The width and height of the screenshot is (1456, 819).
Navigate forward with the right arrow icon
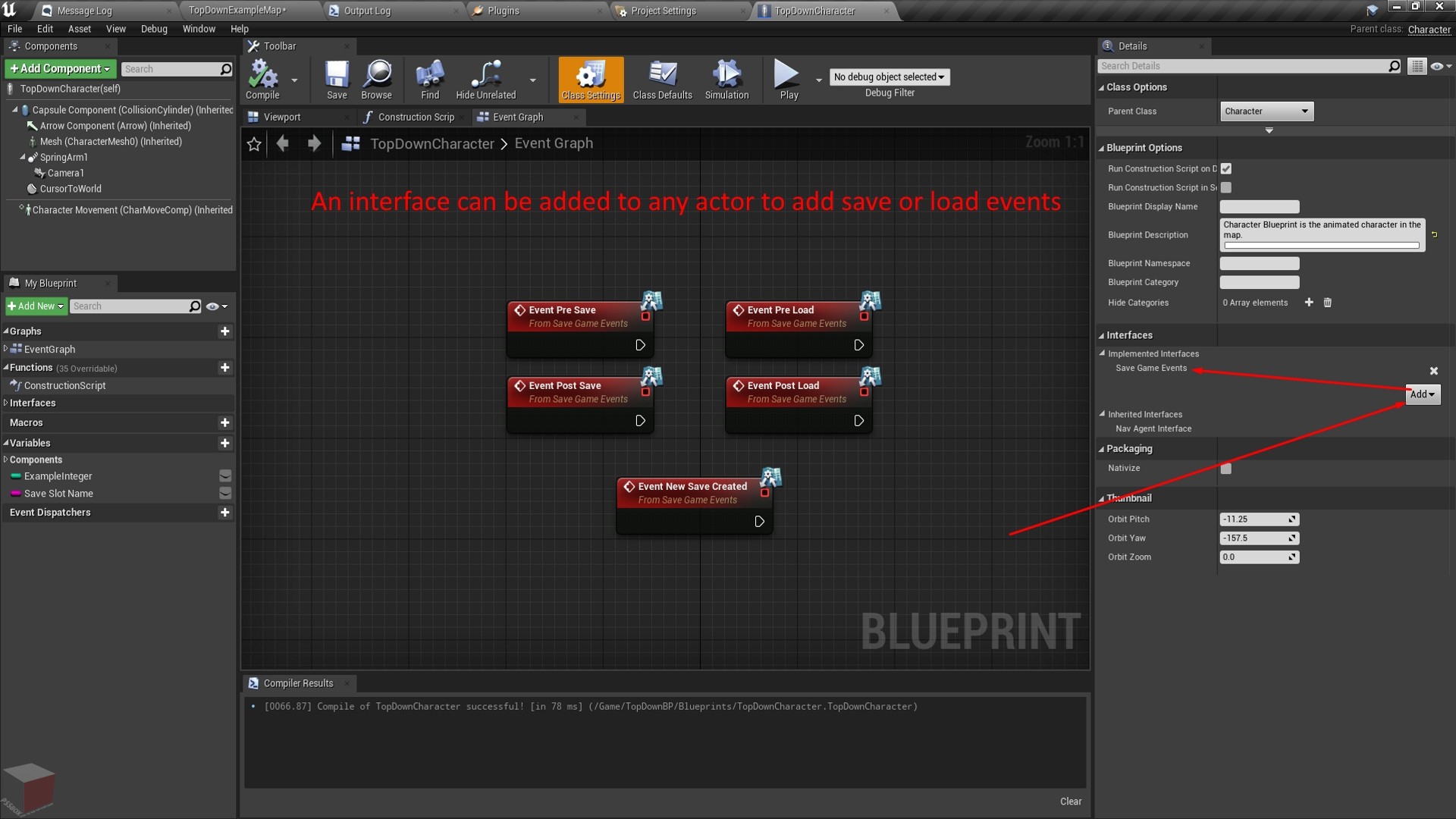[314, 143]
